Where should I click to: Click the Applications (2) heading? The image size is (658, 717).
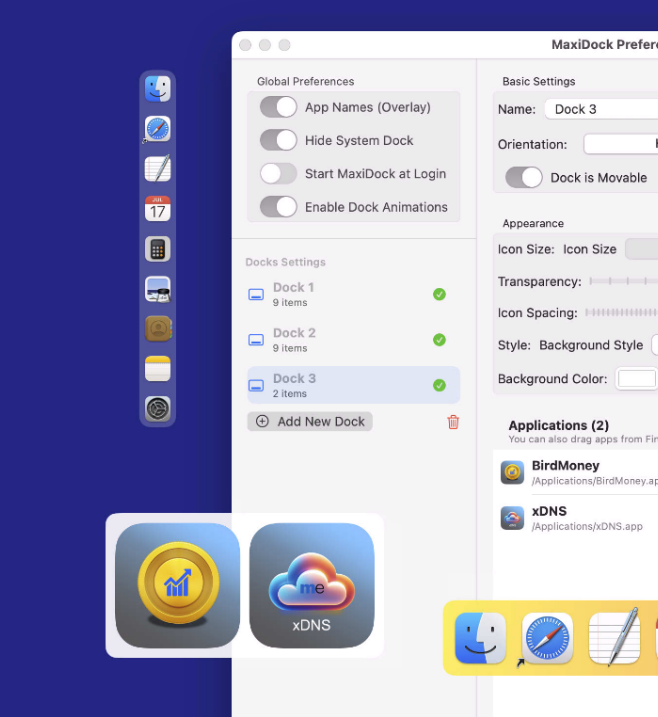click(559, 425)
